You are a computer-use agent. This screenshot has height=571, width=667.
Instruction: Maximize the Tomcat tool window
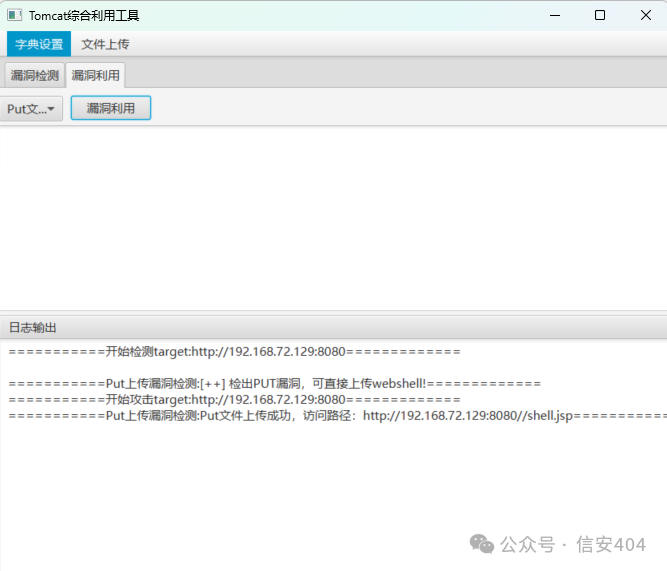click(600, 15)
